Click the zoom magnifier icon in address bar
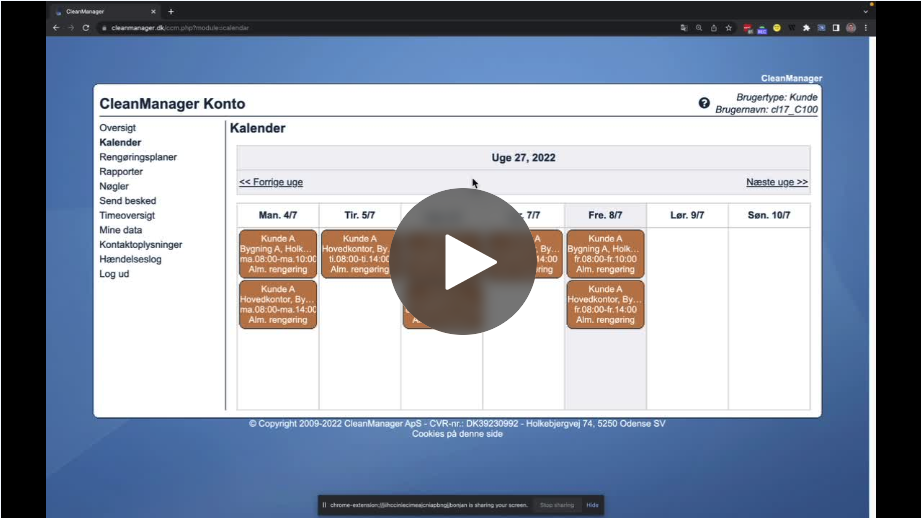 [x=699, y=28]
